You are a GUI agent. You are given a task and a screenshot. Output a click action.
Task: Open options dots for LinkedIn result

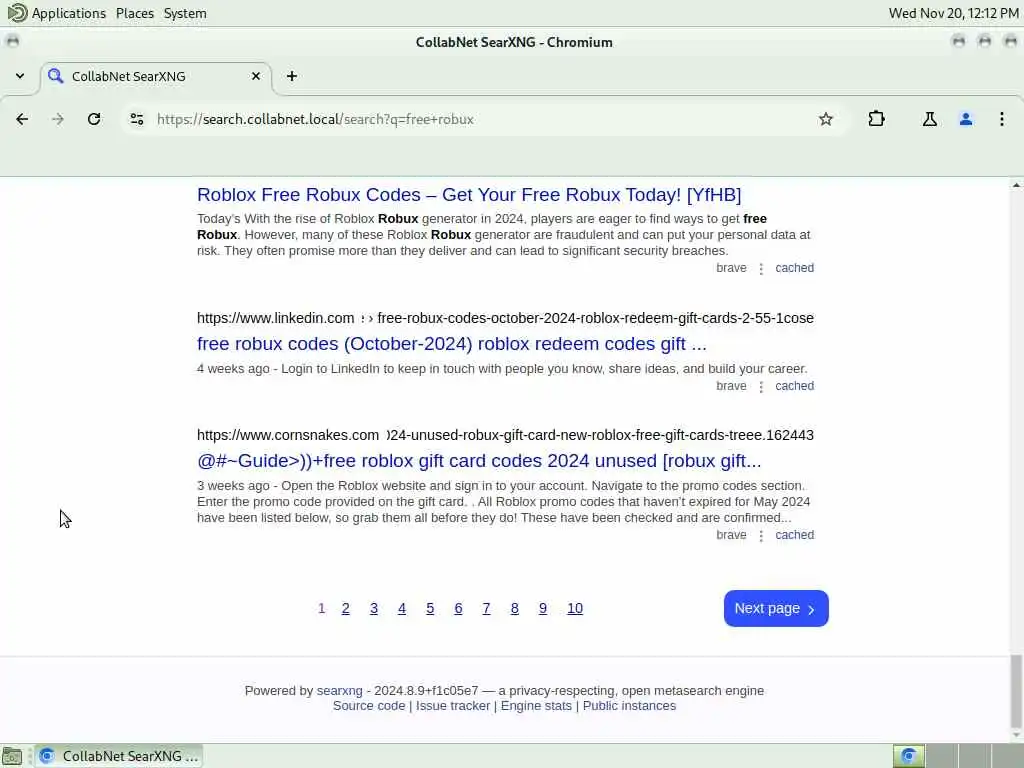click(x=761, y=387)
